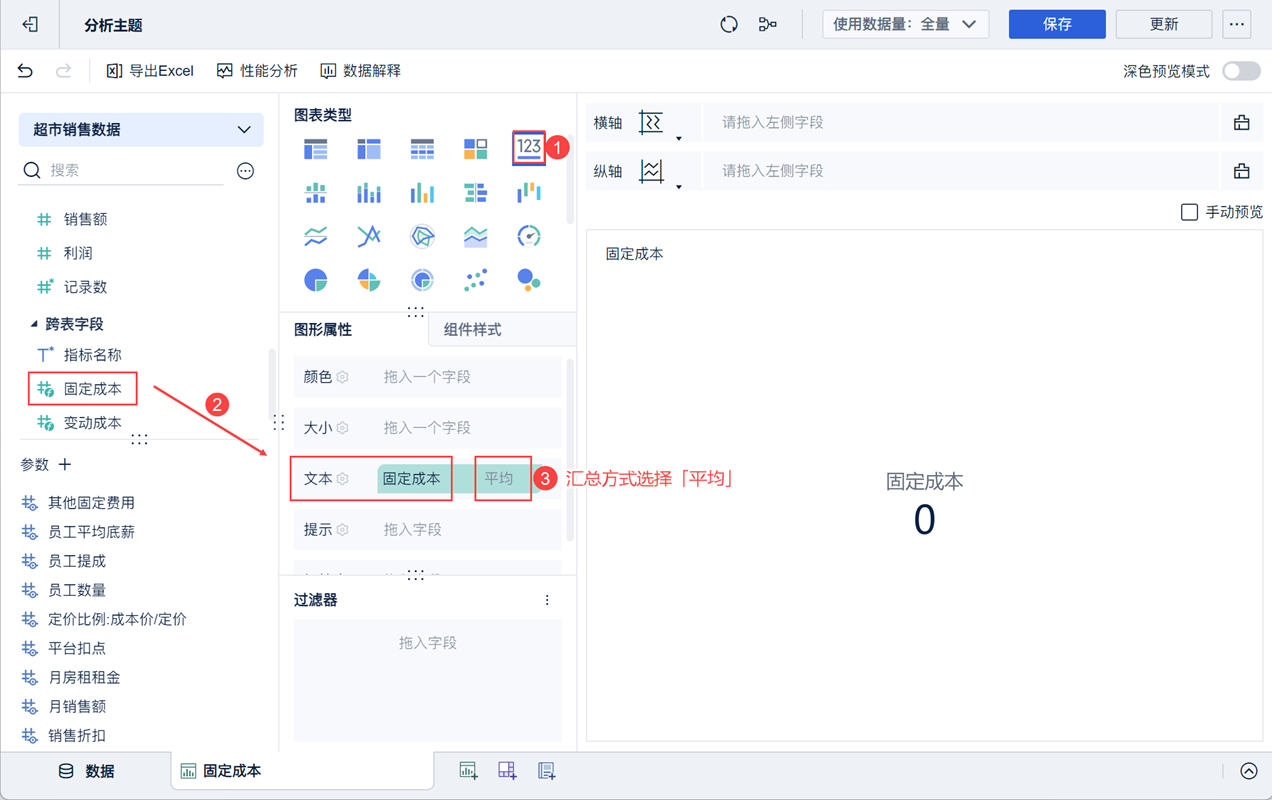The height and width of the screenshot is (800, 1272).
Task: Select the bubble chart type icon
Action: pos(529,280)
